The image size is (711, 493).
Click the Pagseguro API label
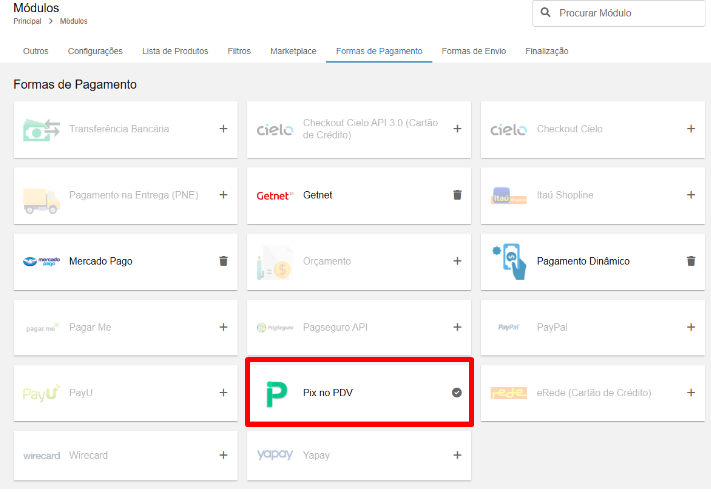(335, 327)
